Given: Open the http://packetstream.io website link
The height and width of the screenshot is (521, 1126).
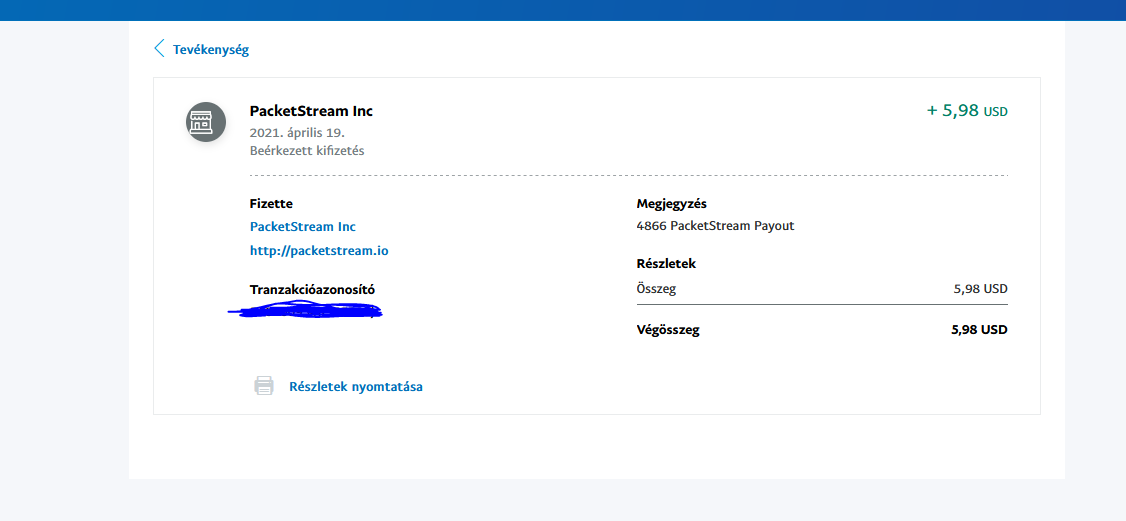Looking at the screenshot, I should click(319, 250).
